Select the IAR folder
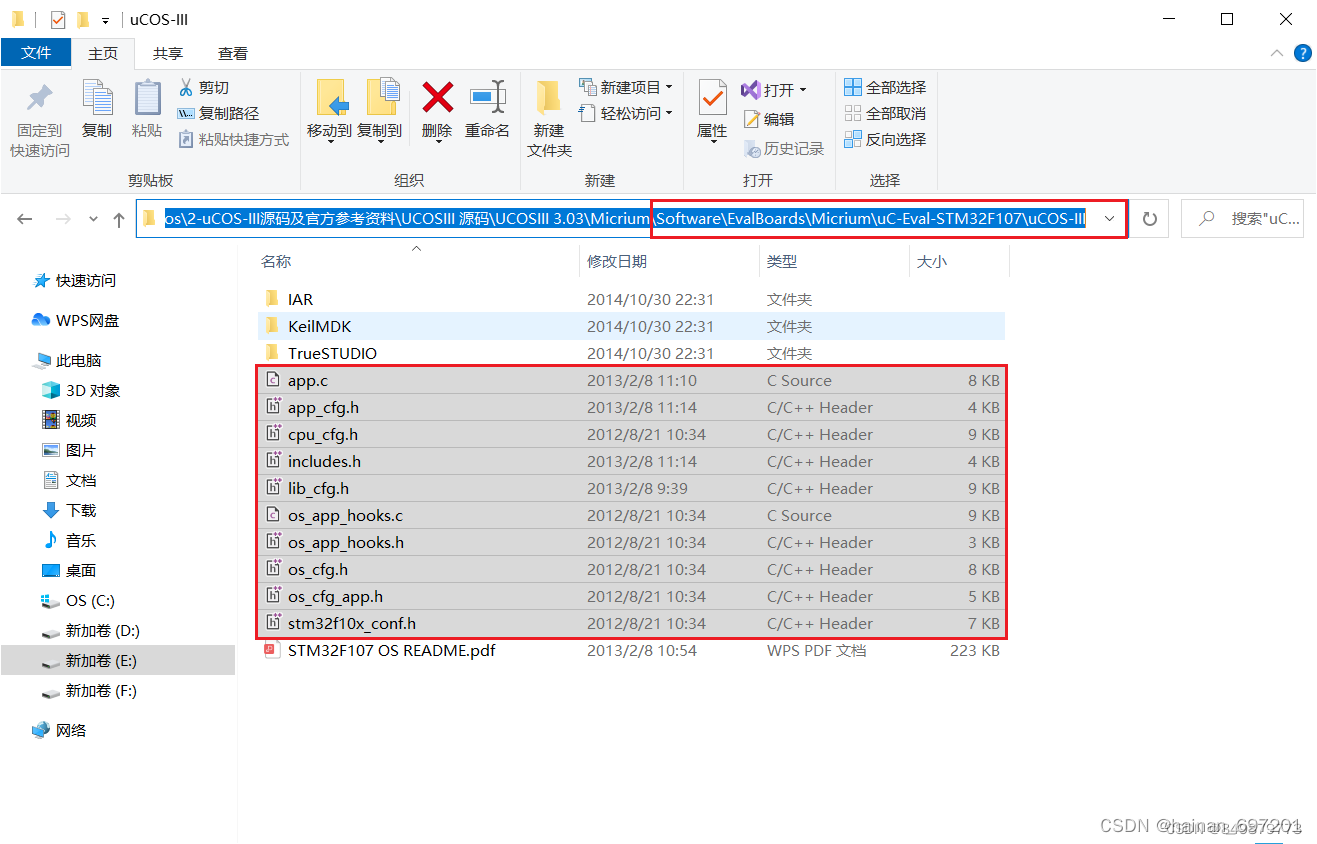1317x844 pixels. [631, 299]
